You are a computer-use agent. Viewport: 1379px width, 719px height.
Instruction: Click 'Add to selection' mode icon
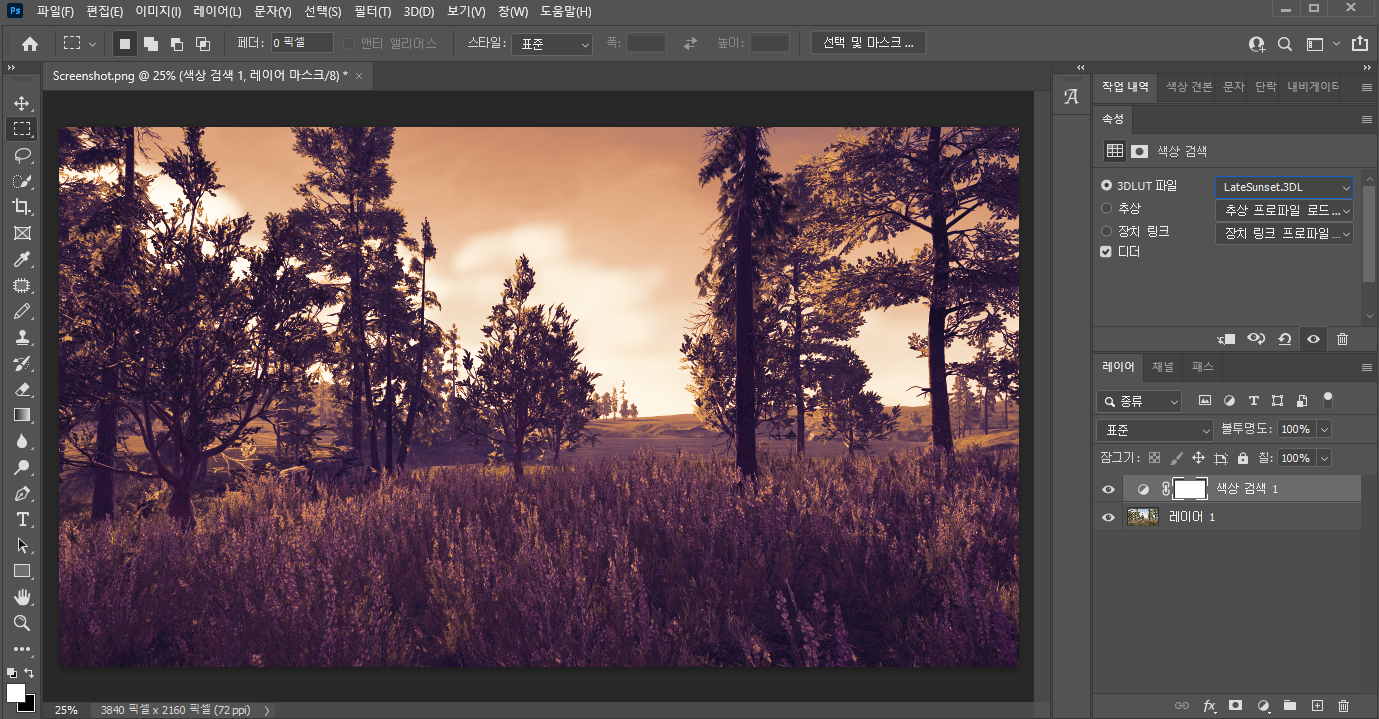[151, 44]
